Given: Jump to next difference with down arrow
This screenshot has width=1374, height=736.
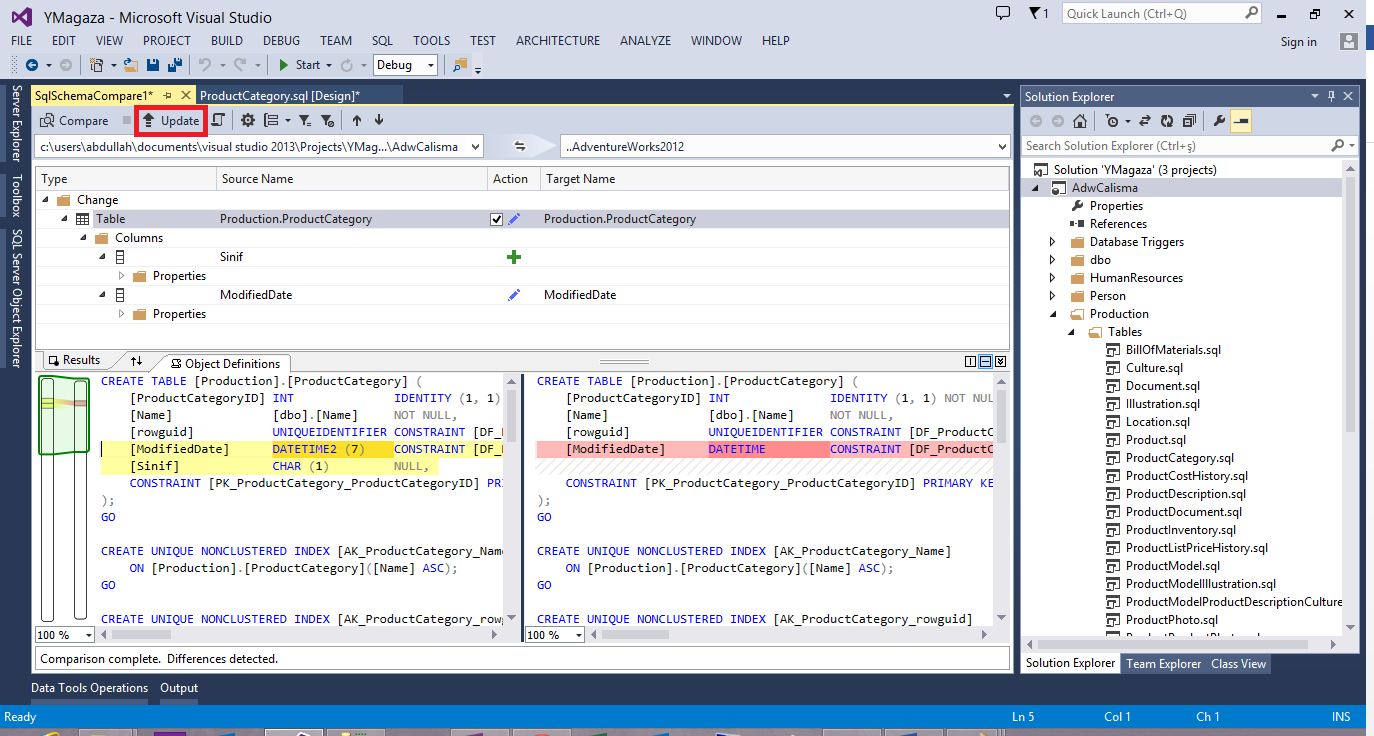Looking at the screenshot, I should pos(379,120).
